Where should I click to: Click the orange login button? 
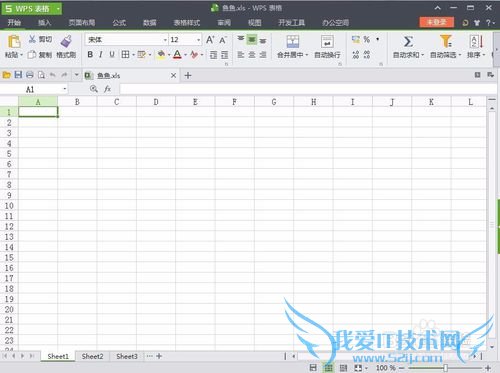[x=437, y=22]
